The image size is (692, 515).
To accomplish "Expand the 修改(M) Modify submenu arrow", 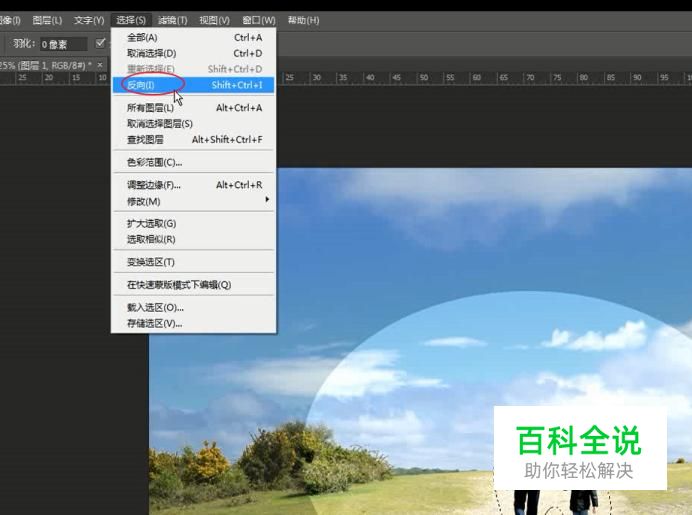I will (x=267, y=201).
